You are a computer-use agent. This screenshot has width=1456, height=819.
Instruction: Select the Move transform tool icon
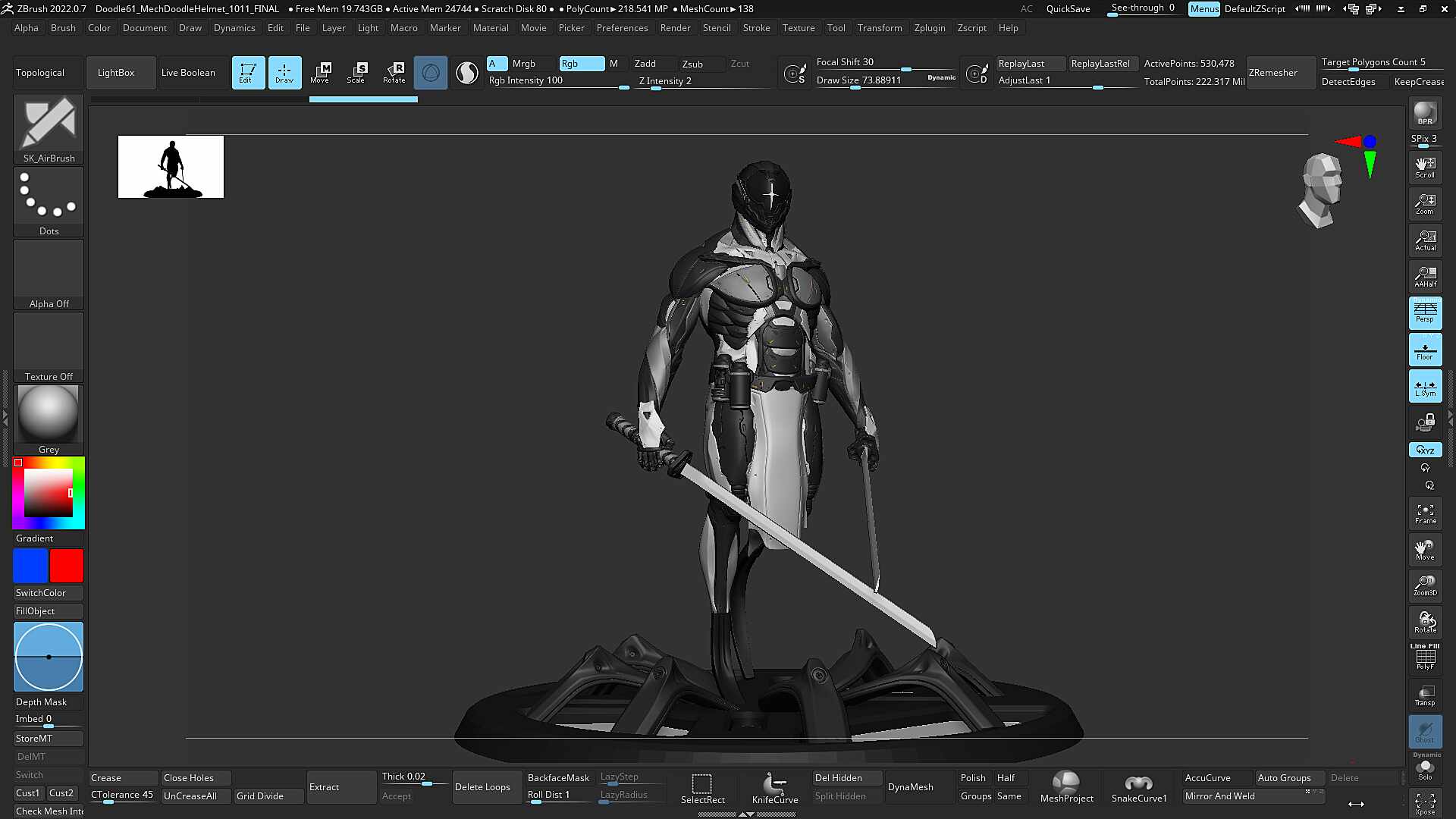coord(320,73)
